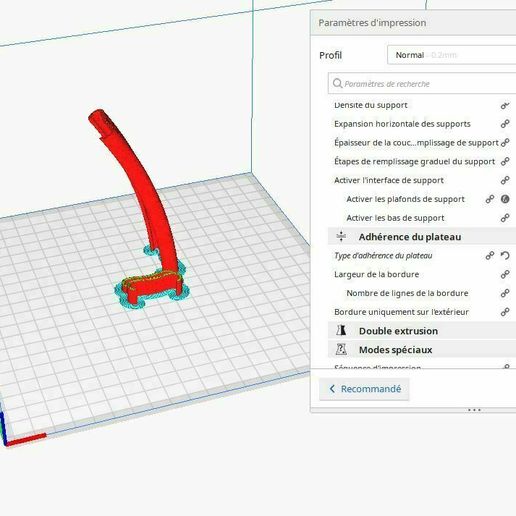Click the three-dot panel resize handle

point(474,410)
